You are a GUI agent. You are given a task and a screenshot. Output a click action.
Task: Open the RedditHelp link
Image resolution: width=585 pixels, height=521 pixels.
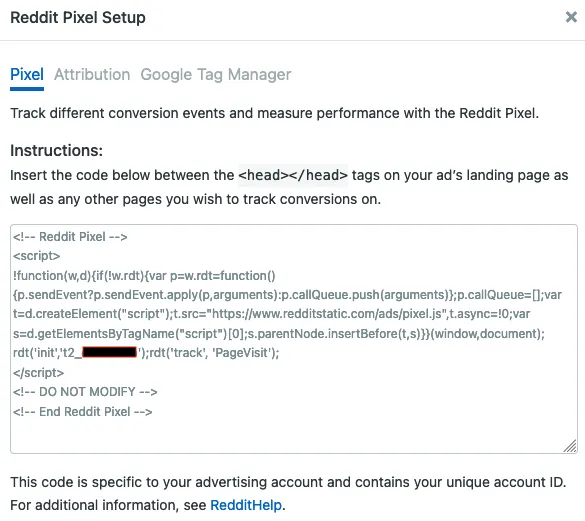coord(246,505)
